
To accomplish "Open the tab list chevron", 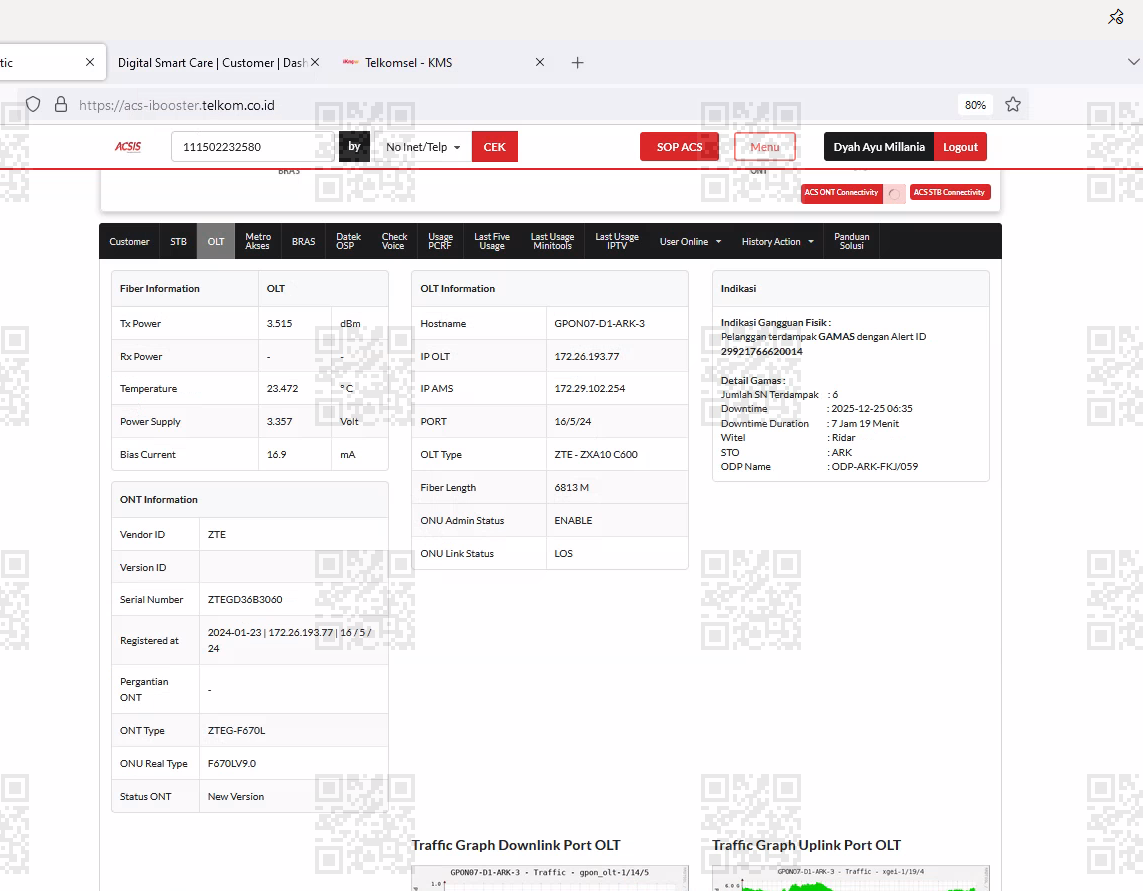I will click(x=1134, y=62).
